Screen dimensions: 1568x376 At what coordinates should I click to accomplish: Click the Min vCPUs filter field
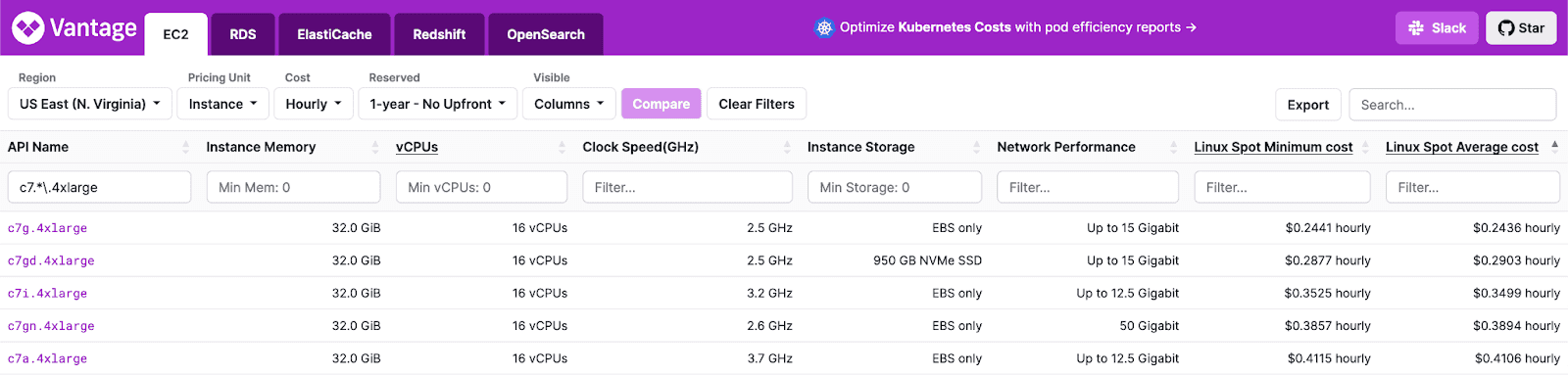(x=481, y=187)
